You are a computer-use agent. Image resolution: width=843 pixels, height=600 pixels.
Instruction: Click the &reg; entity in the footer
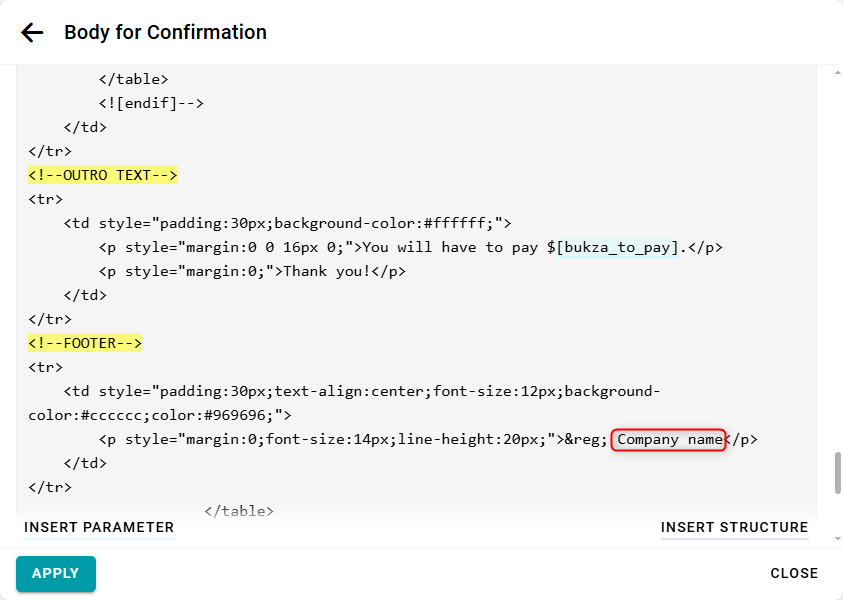[x=585, y=440]
